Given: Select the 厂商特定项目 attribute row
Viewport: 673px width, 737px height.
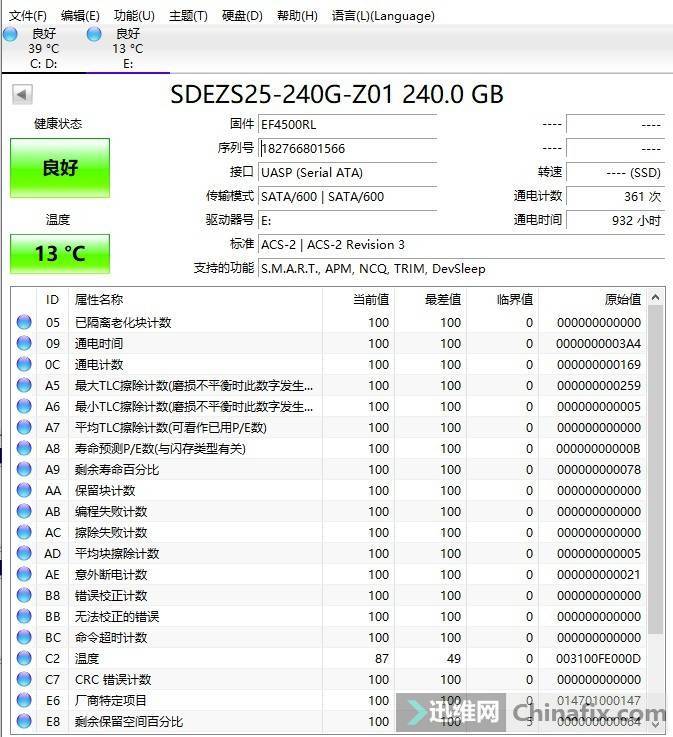Looking at the screenshot, I should tap(329, 700).
